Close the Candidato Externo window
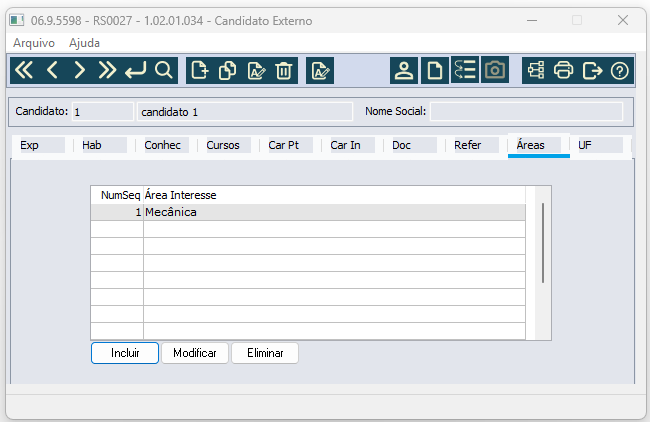Viewport: 650px width, 422px height. [x=623, y=20]
